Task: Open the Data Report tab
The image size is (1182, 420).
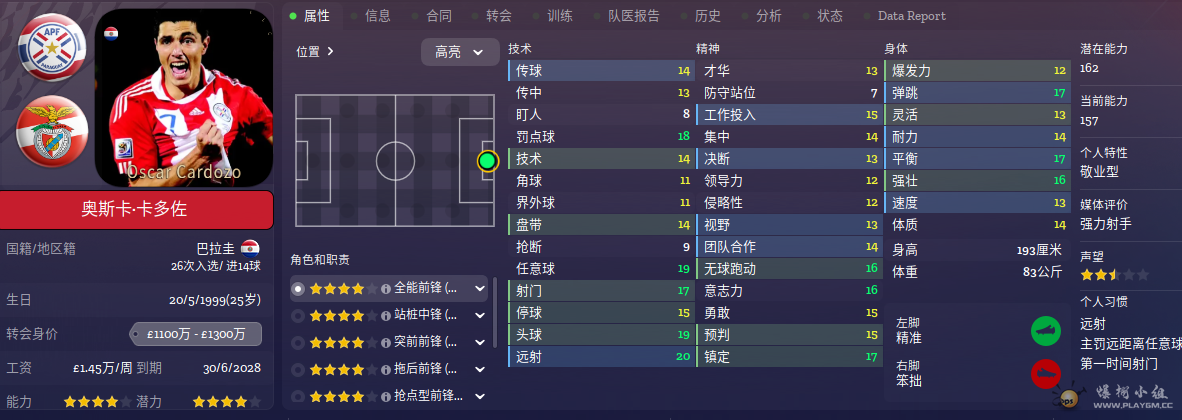Action: pyautogui.click(x=911, y=16)
